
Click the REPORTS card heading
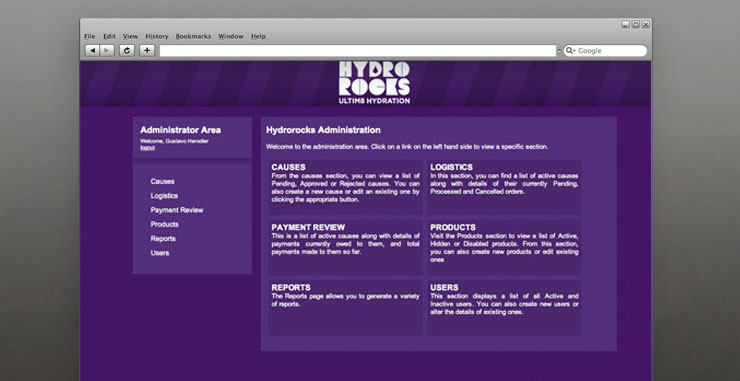[x=291, y=287]
